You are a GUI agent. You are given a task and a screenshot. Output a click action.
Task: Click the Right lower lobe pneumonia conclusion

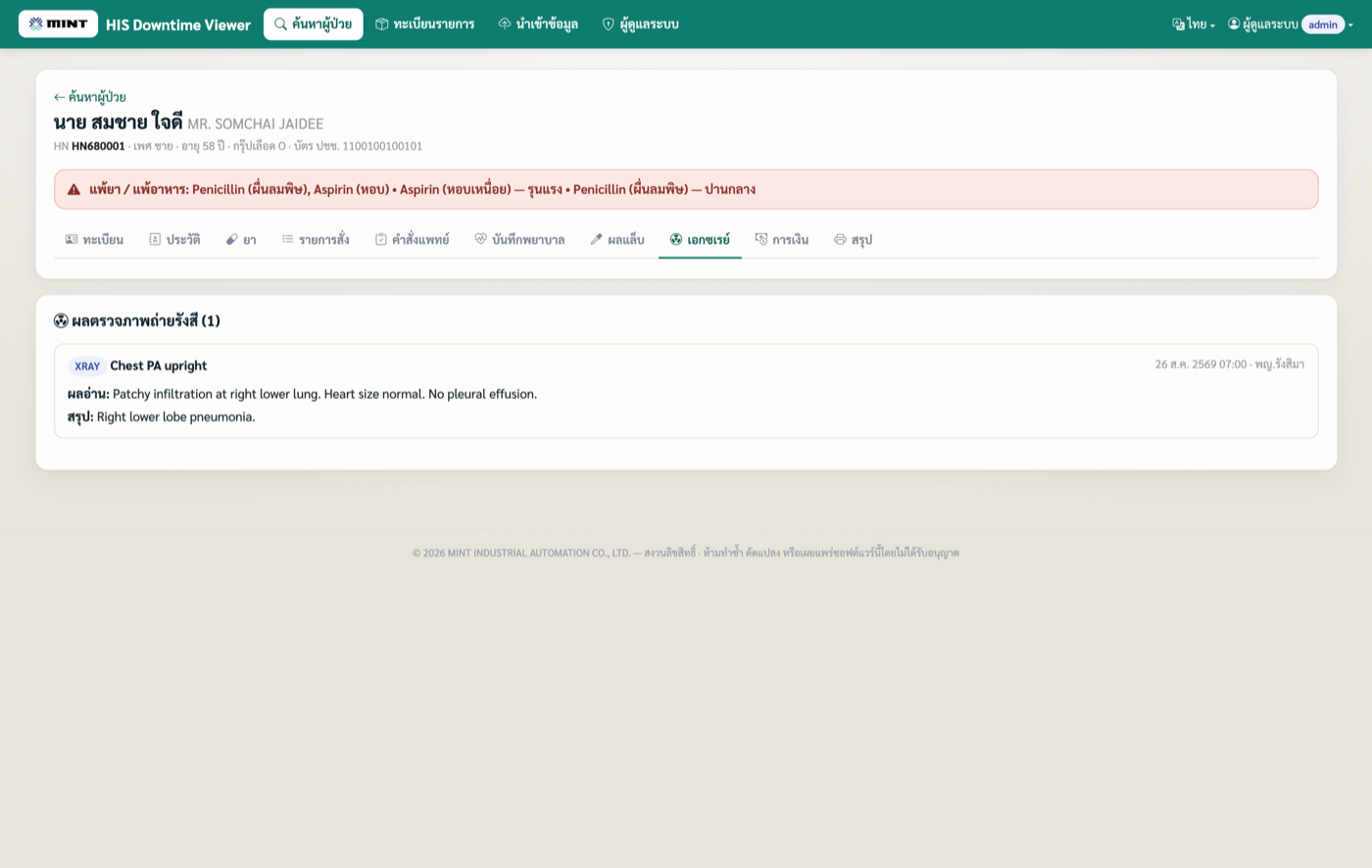[x=175, y=416]
